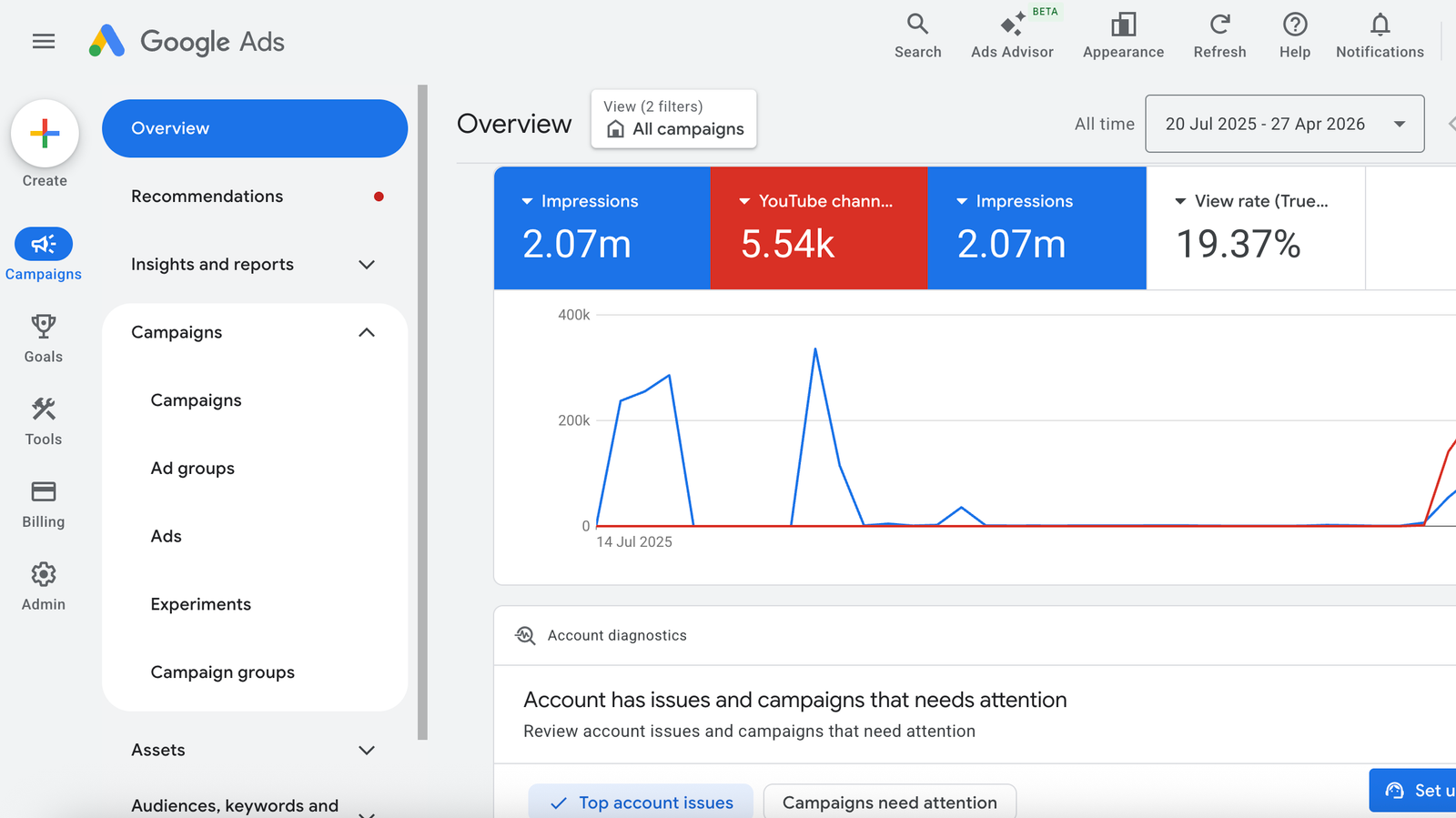Expand Insights and reports section

click(x=367, y=265)
